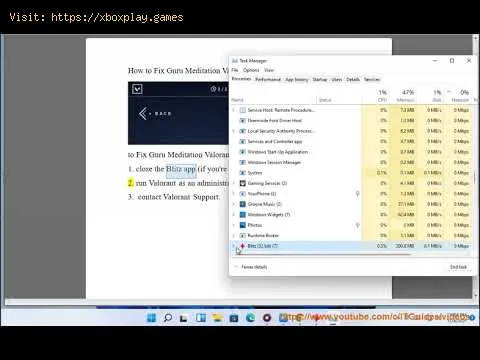Viewport: 480px width, 360px height.
Task: Expand the Groove Music (2) group
Action: pyautogui.click(x=234, y=204)
